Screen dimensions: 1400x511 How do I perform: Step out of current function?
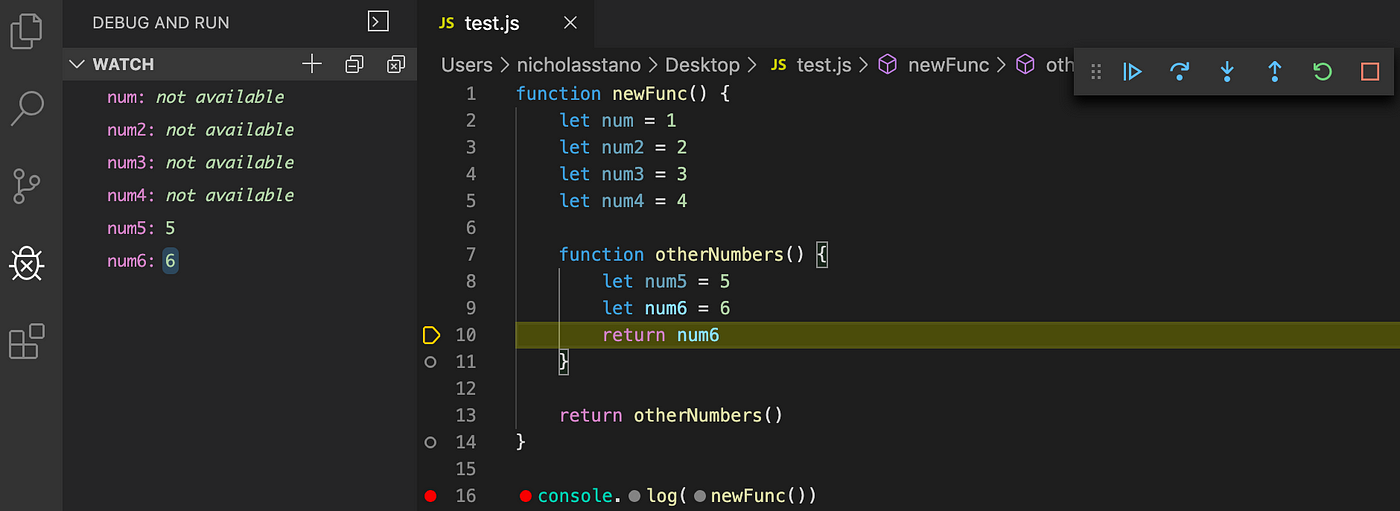pos(1274,71)
